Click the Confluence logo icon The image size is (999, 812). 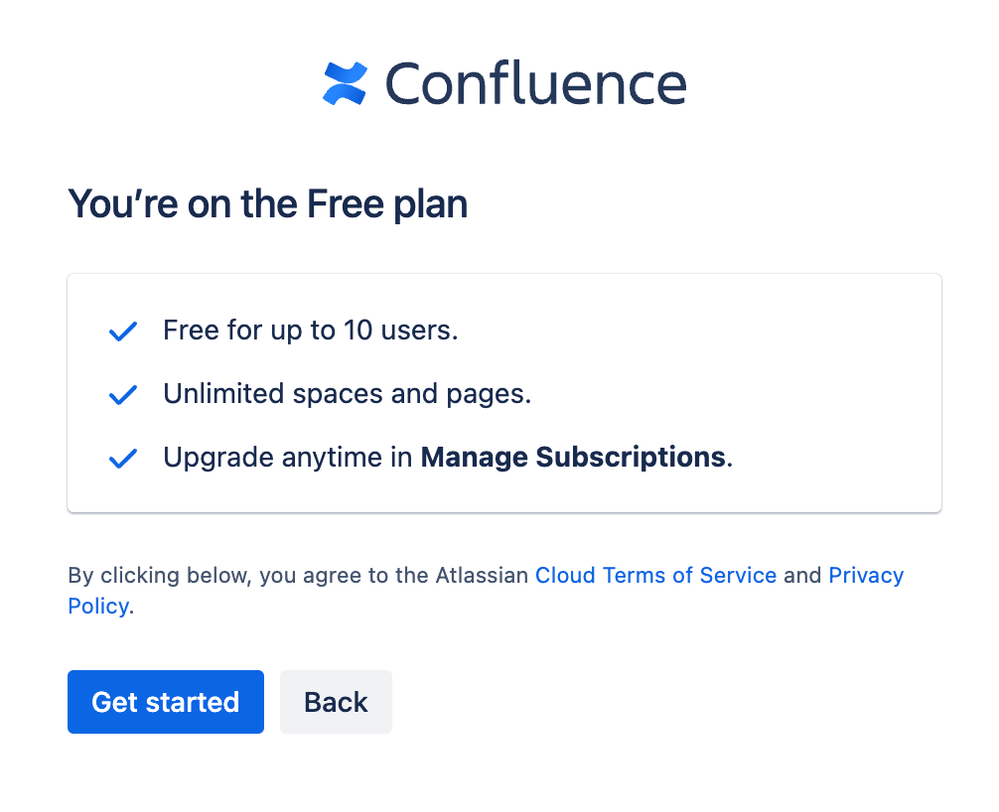click(346, 83)
